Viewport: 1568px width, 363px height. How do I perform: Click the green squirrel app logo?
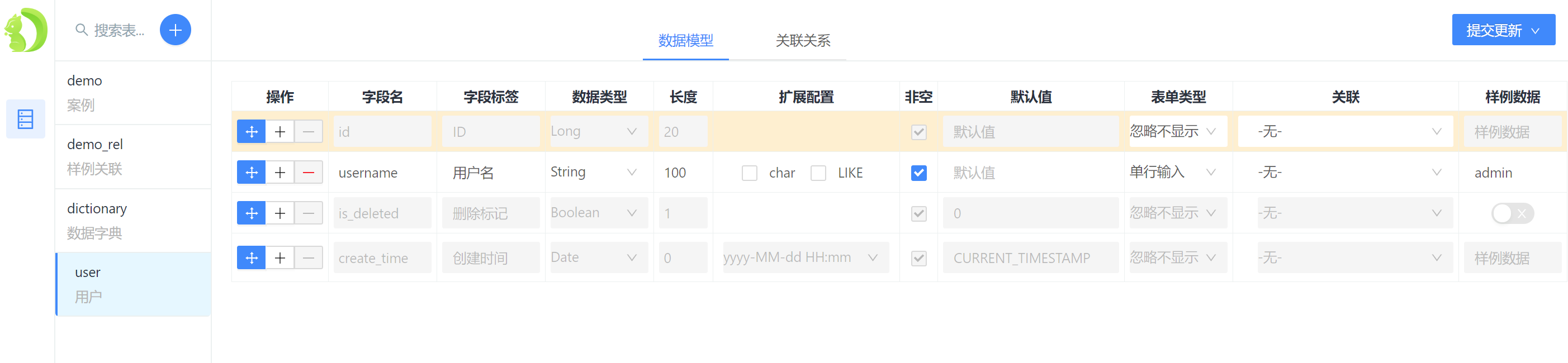coord(26,30)
